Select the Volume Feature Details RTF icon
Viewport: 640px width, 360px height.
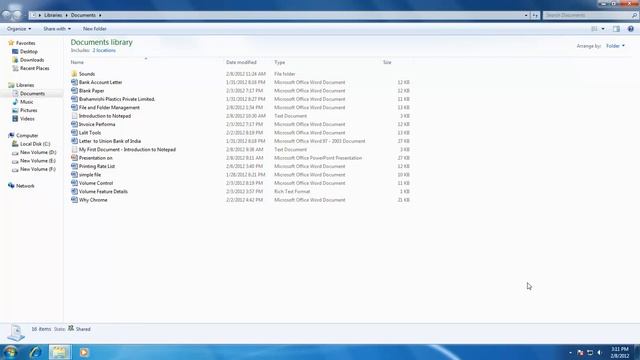coord(74,191)
